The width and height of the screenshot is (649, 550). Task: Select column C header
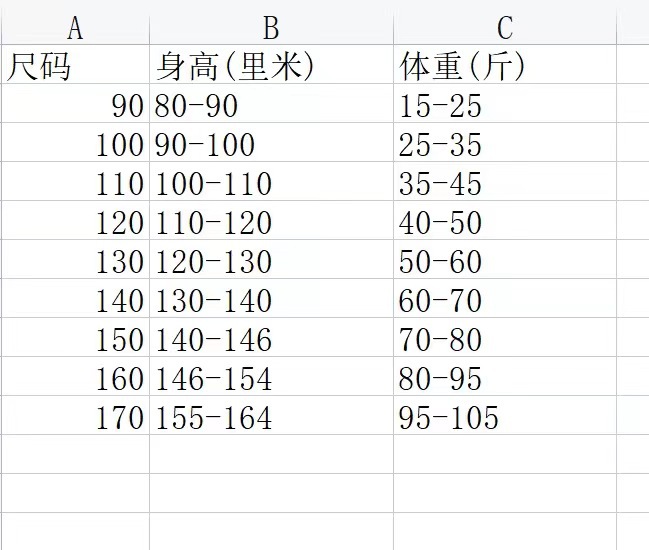(x=504, y=28)
